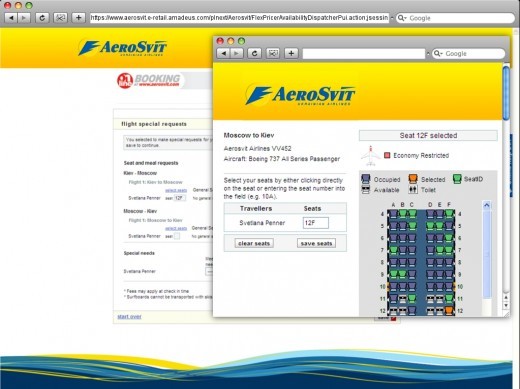
Task: Click the Google search field in the popup window
Action: pyautogui.click(x=468, y=53)
